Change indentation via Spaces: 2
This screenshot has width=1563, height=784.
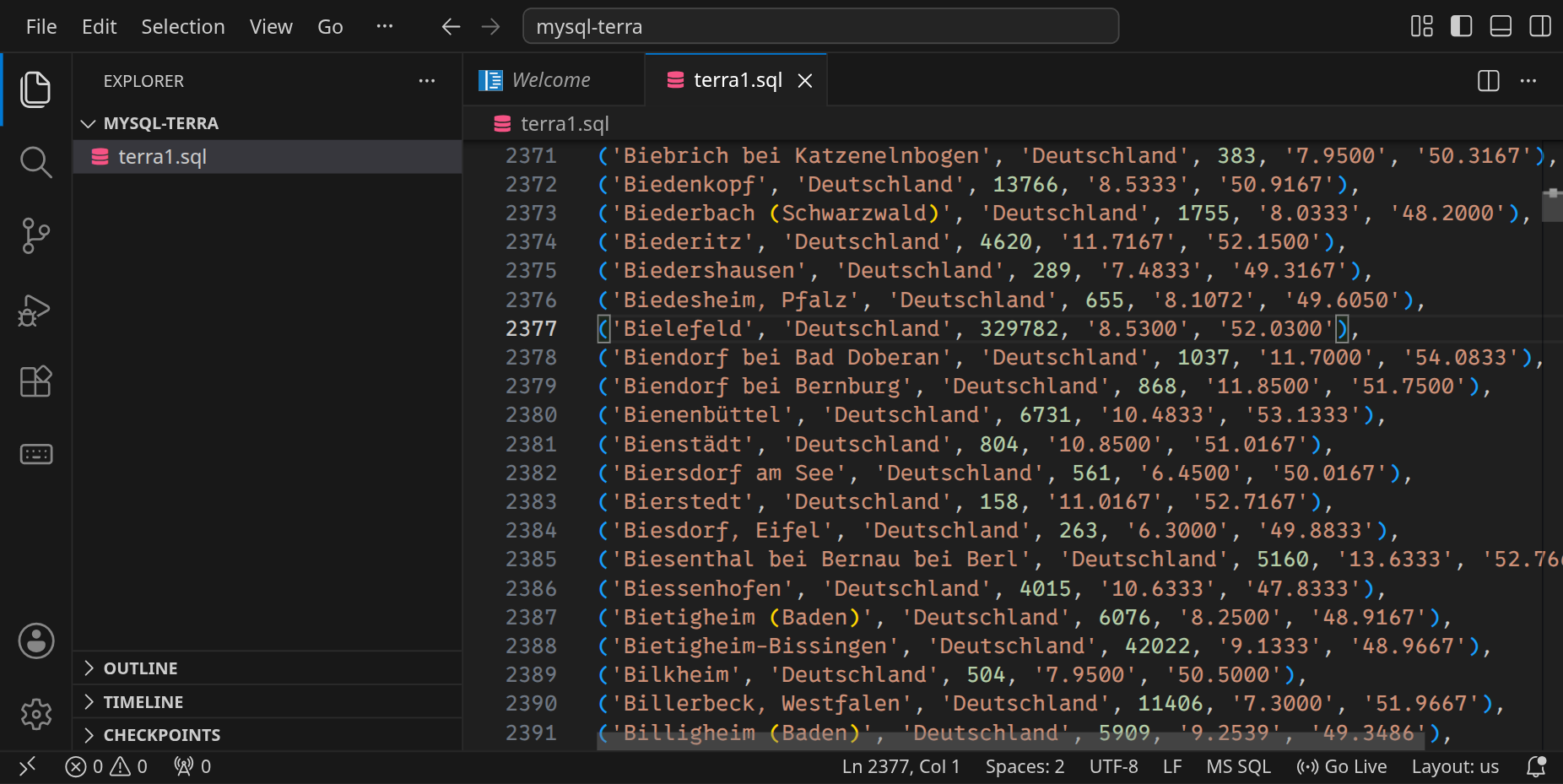point(1025,766)
